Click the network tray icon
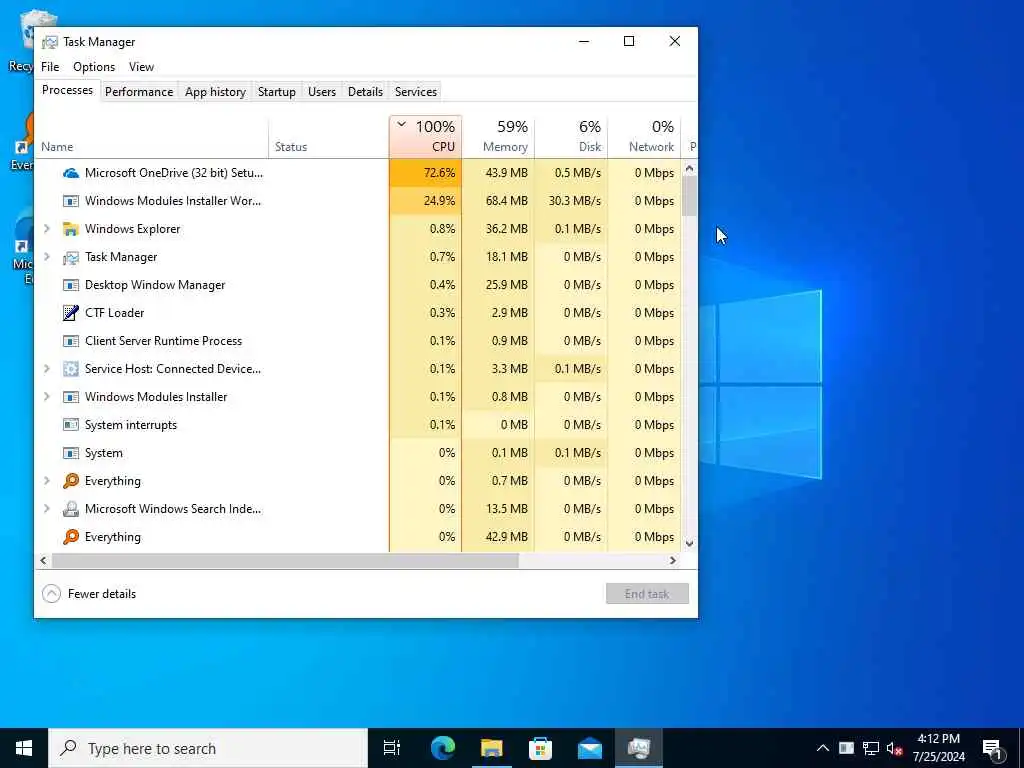The height and width of the screenshot is (768, 1024). pos(871,748)
